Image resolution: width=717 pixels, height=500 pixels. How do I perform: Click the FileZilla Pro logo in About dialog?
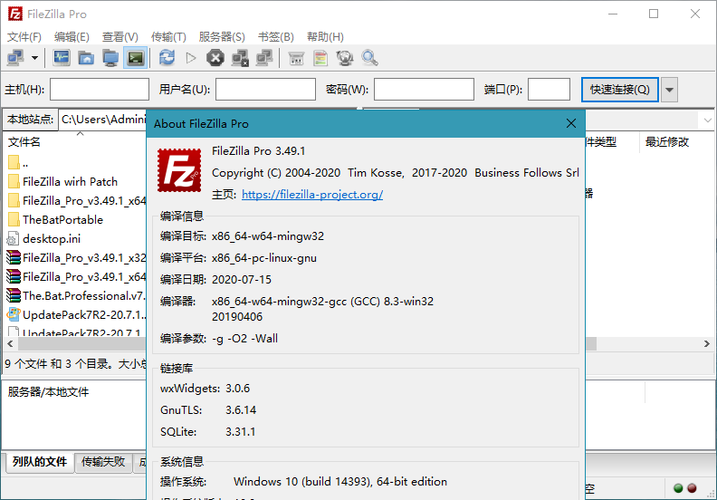pos(179,170)
